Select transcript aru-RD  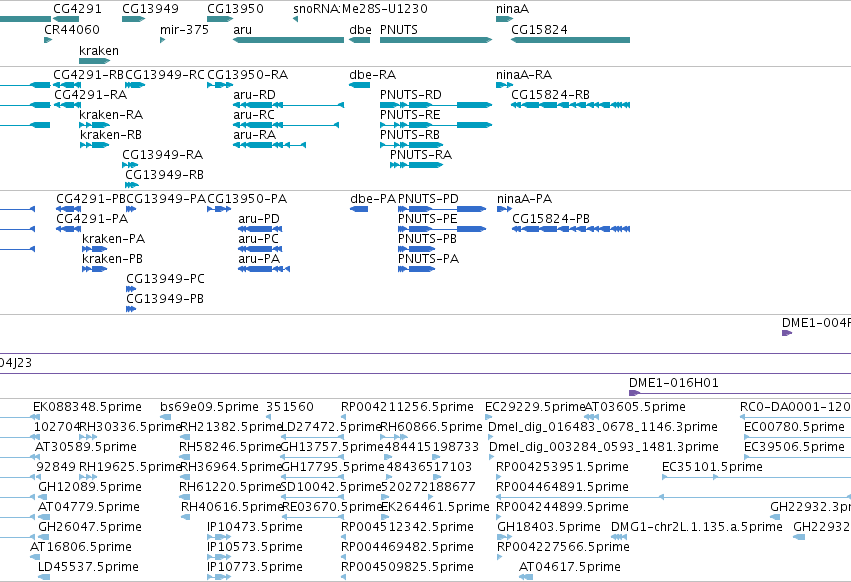(x=288, y=105)
